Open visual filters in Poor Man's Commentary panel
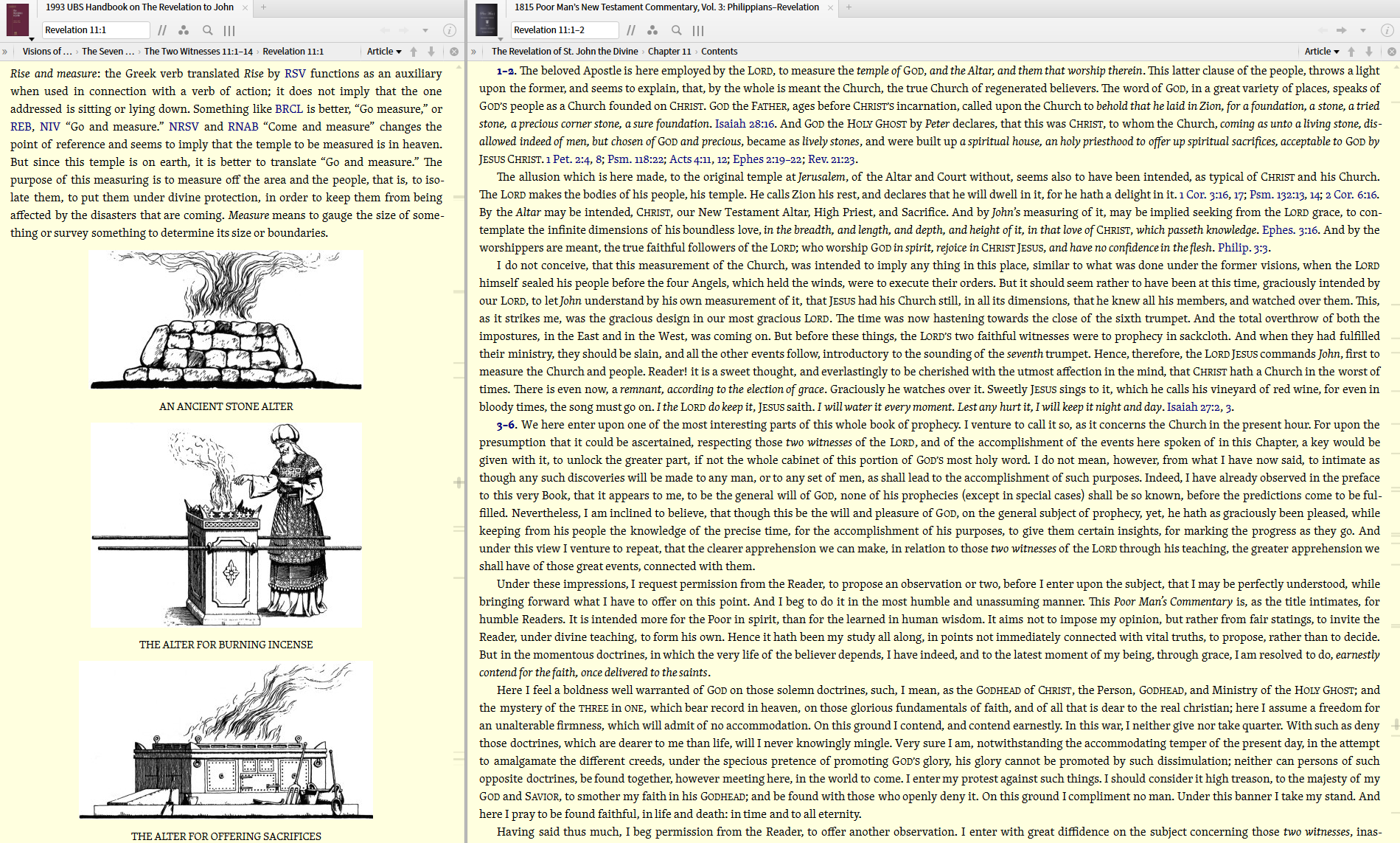 (652, 30)
